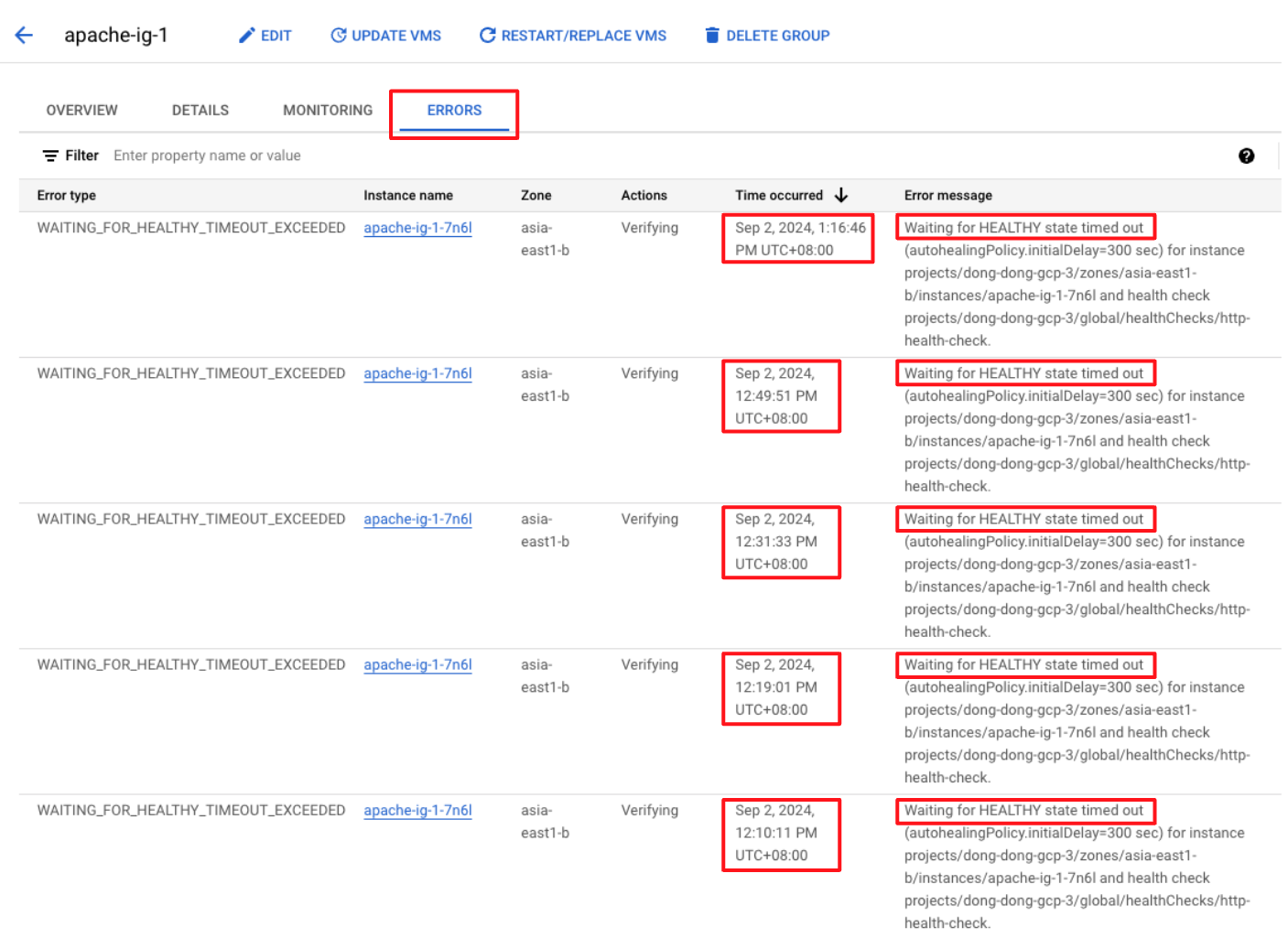Open apache-ig-1-7n6l link in first error row
This screenshot has width=1288, height=938.
(417, 228)
